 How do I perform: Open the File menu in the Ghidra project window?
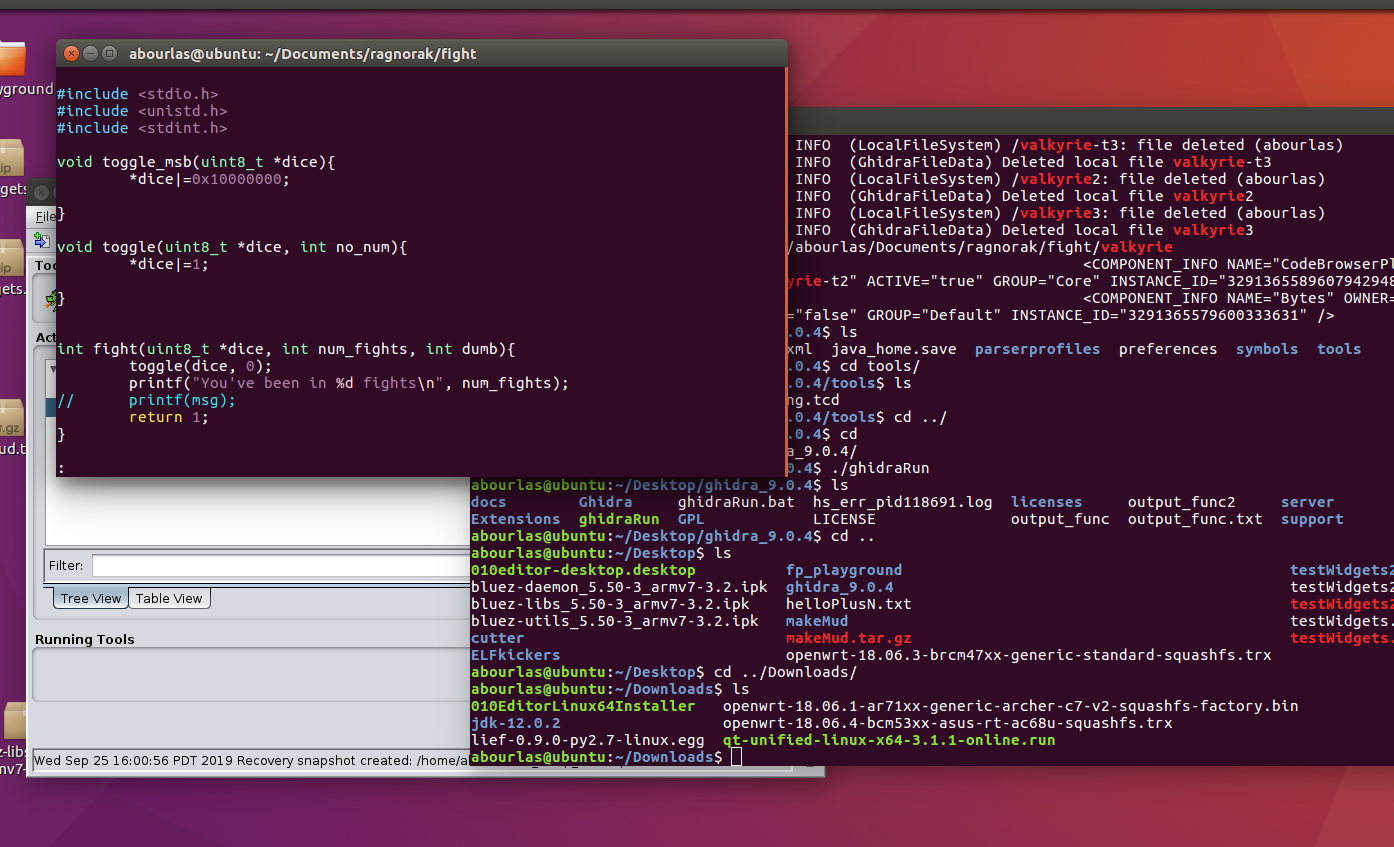point(43,216)
